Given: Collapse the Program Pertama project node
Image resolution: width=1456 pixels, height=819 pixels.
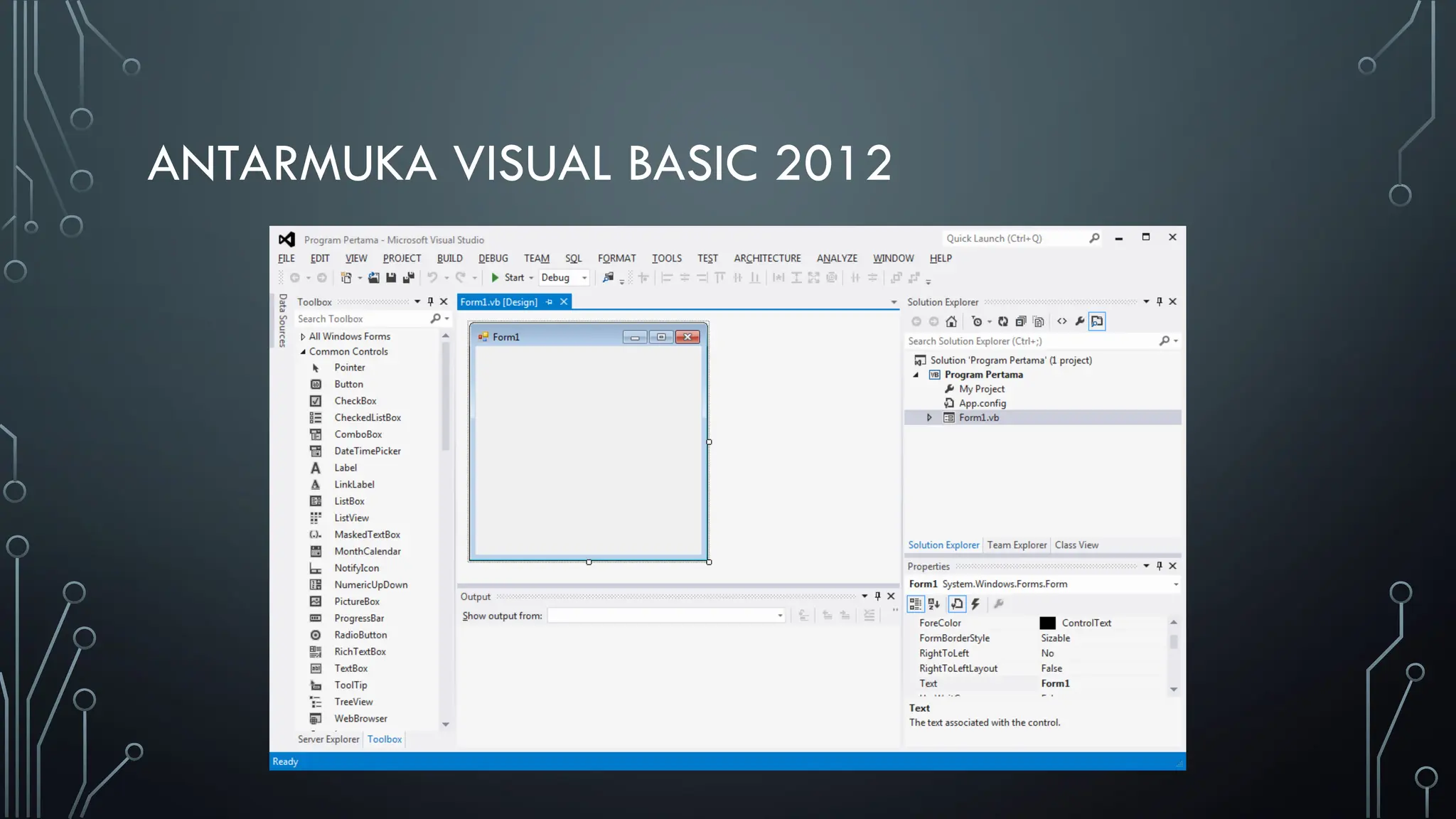Looking at the screenshot, I should point(916,375).
